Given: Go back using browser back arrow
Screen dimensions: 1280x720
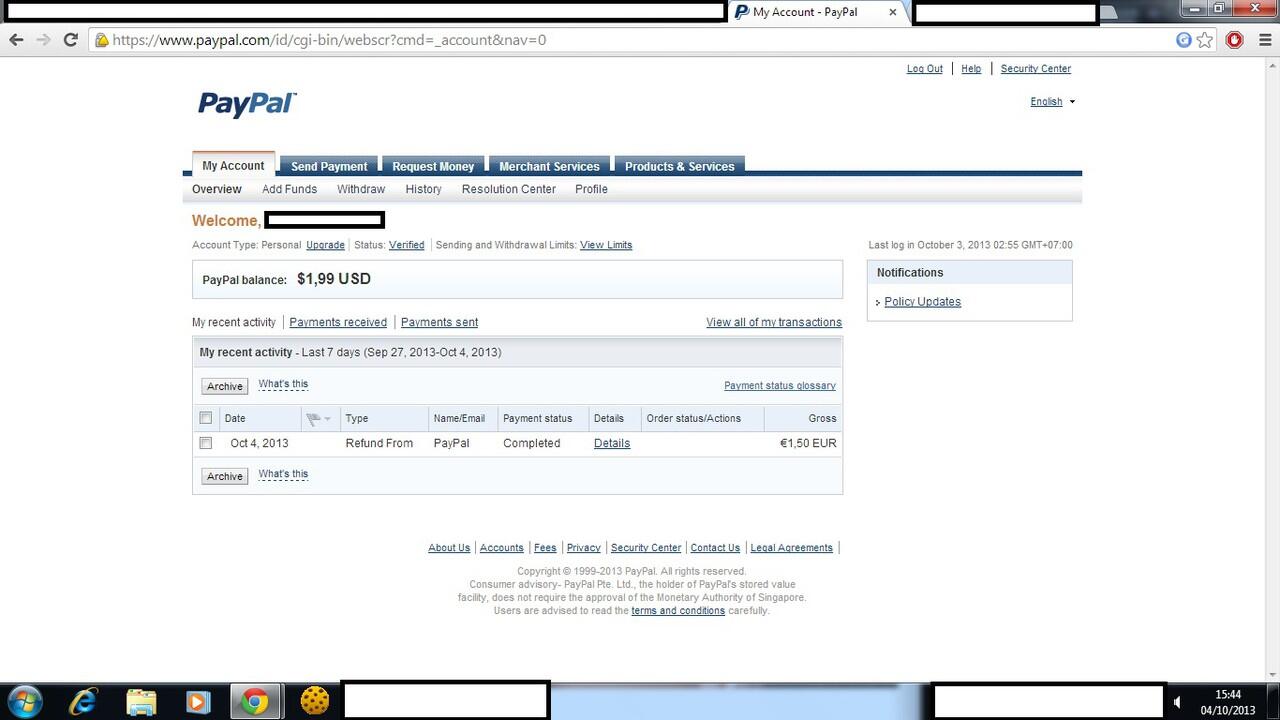Looking at the screenshot, I should 16,40.
